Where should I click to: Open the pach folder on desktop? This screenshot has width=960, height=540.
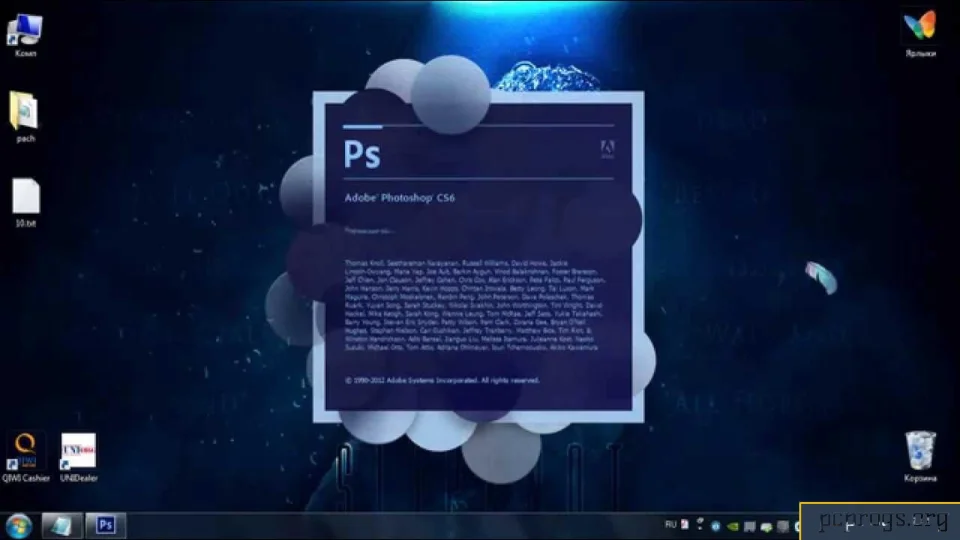tap(24, 117)
